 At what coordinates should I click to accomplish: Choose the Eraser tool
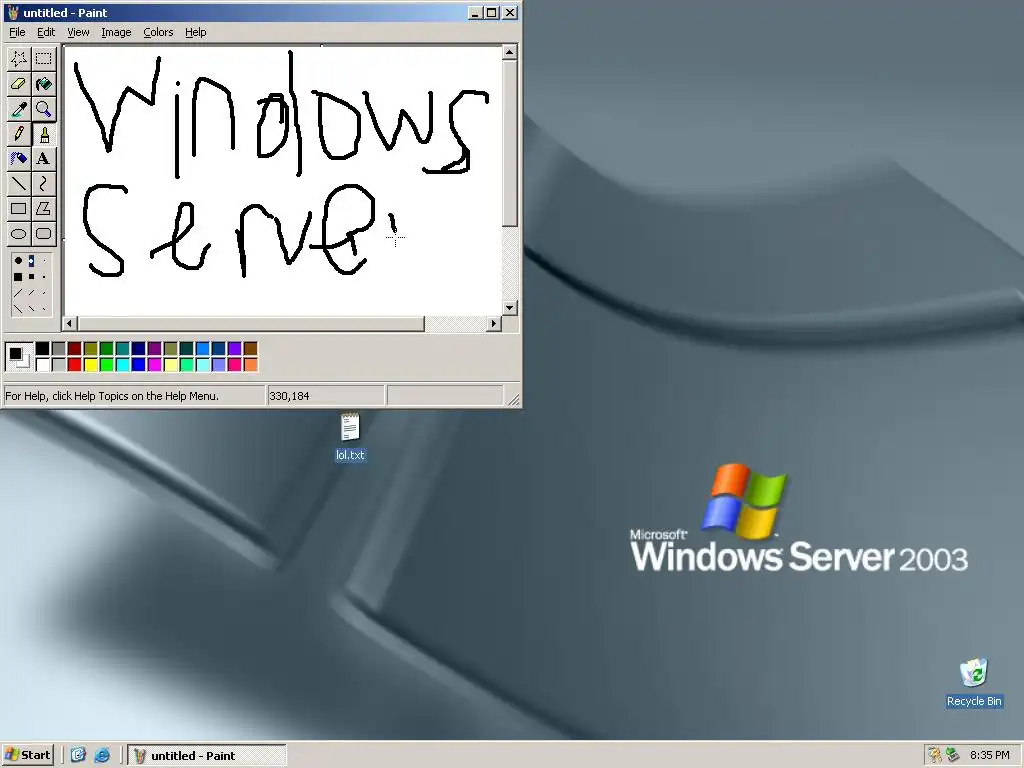pyautogui.click(x=18, y=84)
